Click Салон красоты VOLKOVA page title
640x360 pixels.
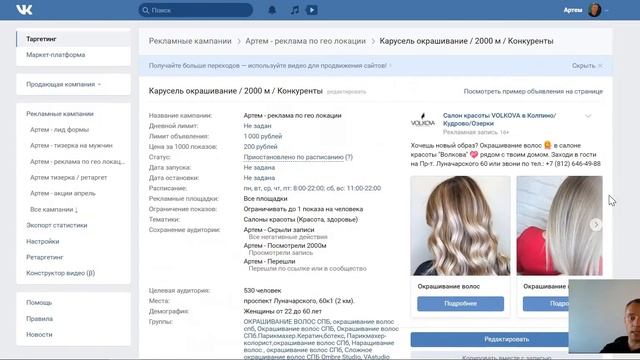(x=500, y=120)
